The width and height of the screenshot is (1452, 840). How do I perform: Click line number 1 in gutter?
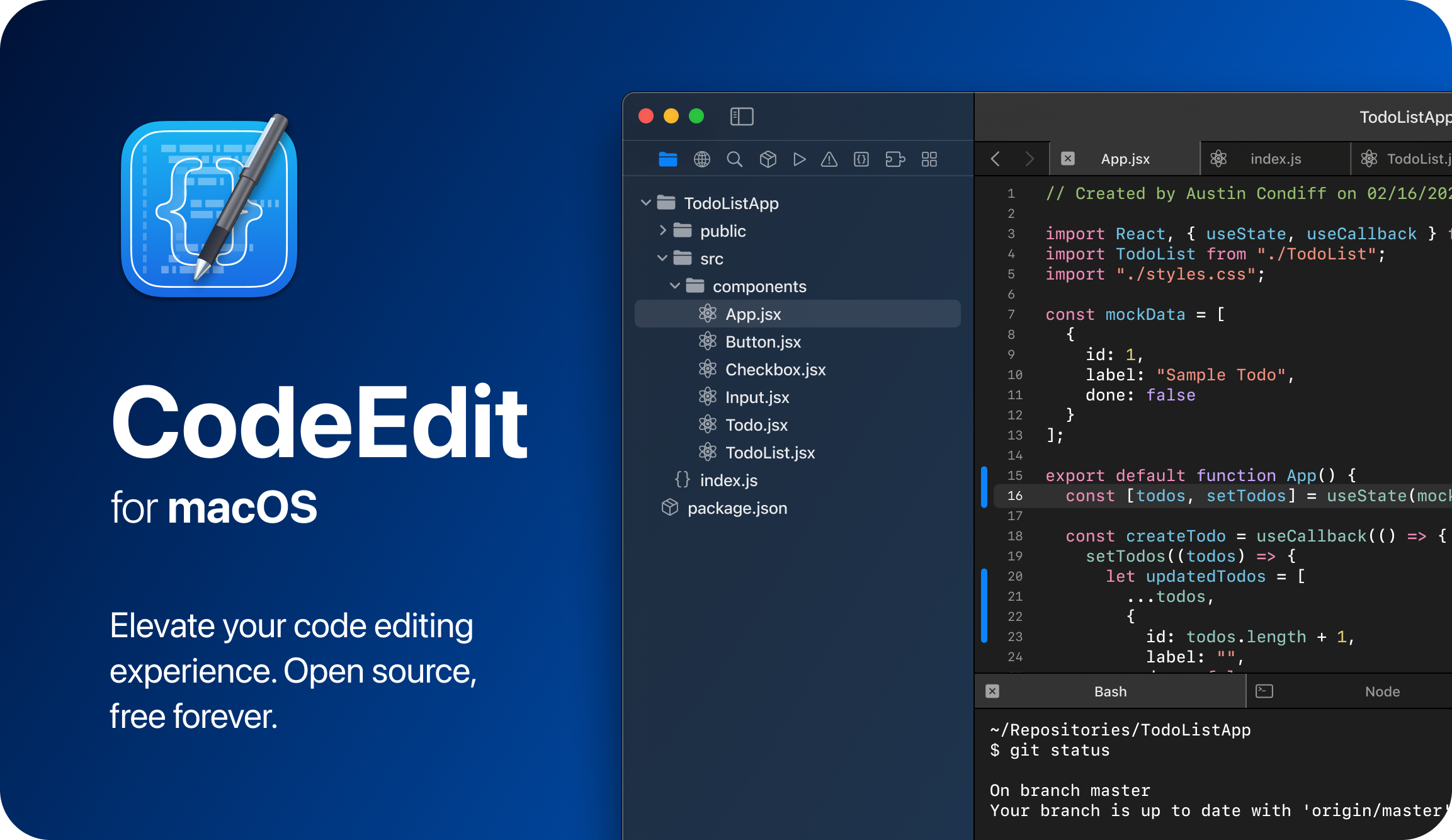coord(1011,193)
